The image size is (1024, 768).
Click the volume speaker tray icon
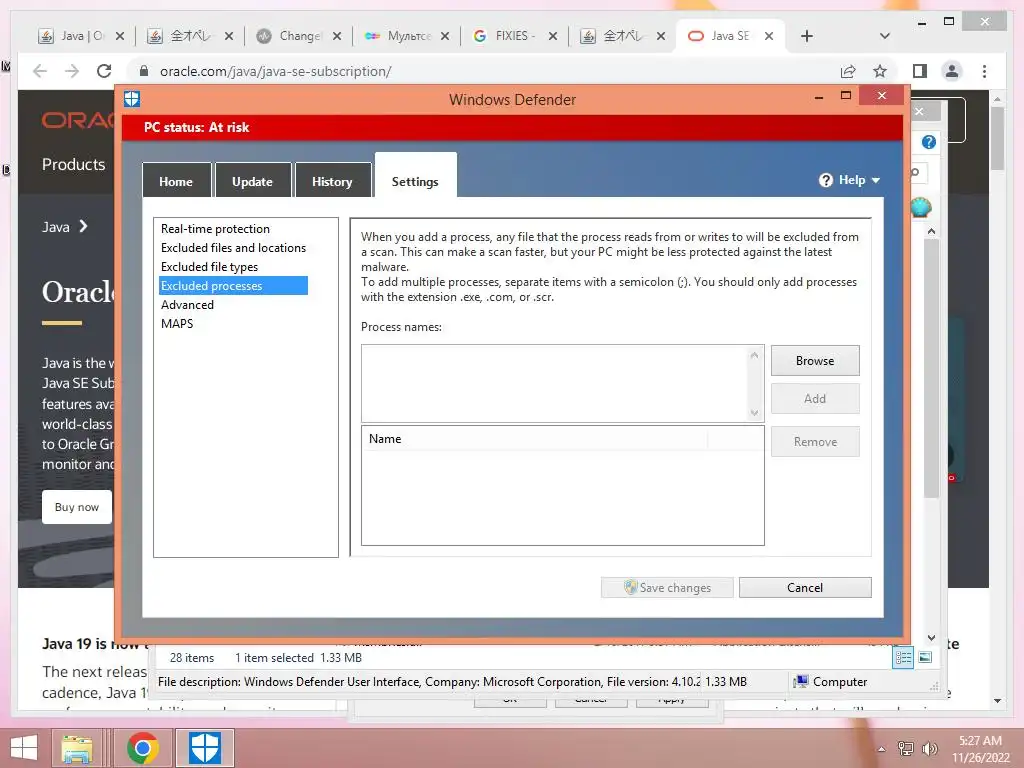pos(929,748)
